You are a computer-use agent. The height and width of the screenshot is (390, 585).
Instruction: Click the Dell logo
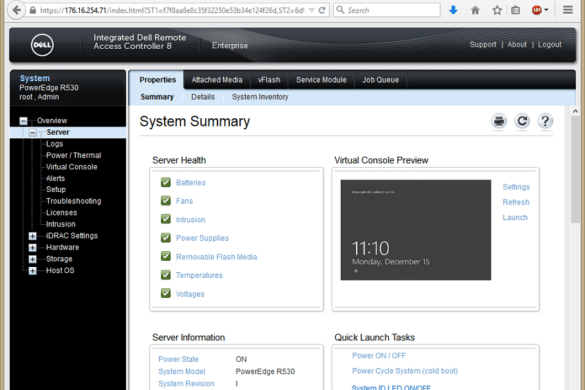click(x=42, y=45)
